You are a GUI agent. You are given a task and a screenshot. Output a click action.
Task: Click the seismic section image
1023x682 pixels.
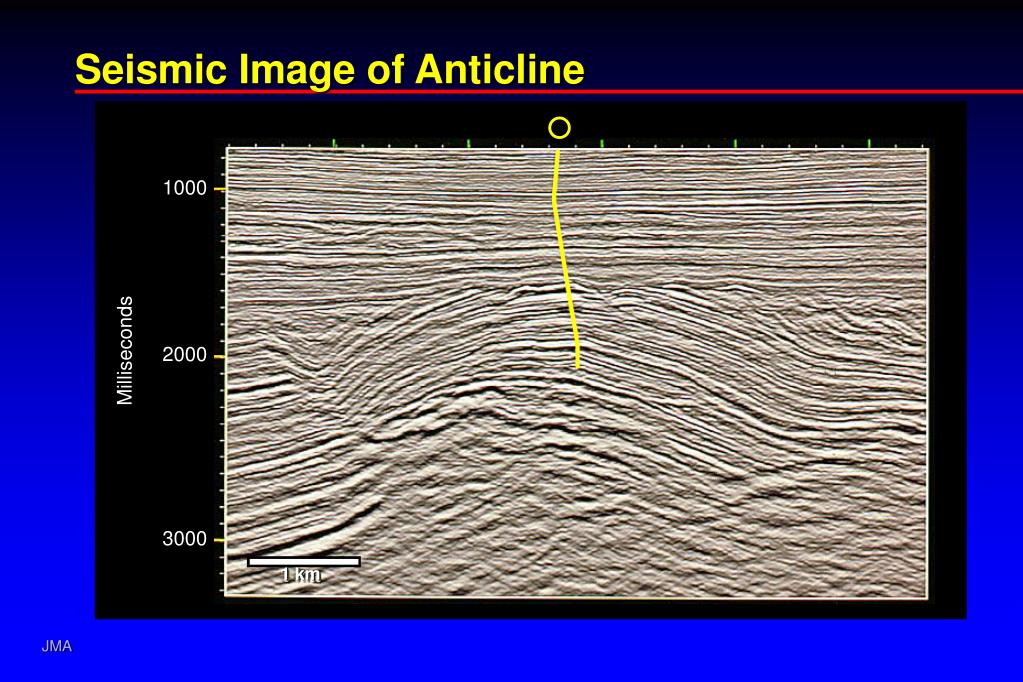click(577, 372)
